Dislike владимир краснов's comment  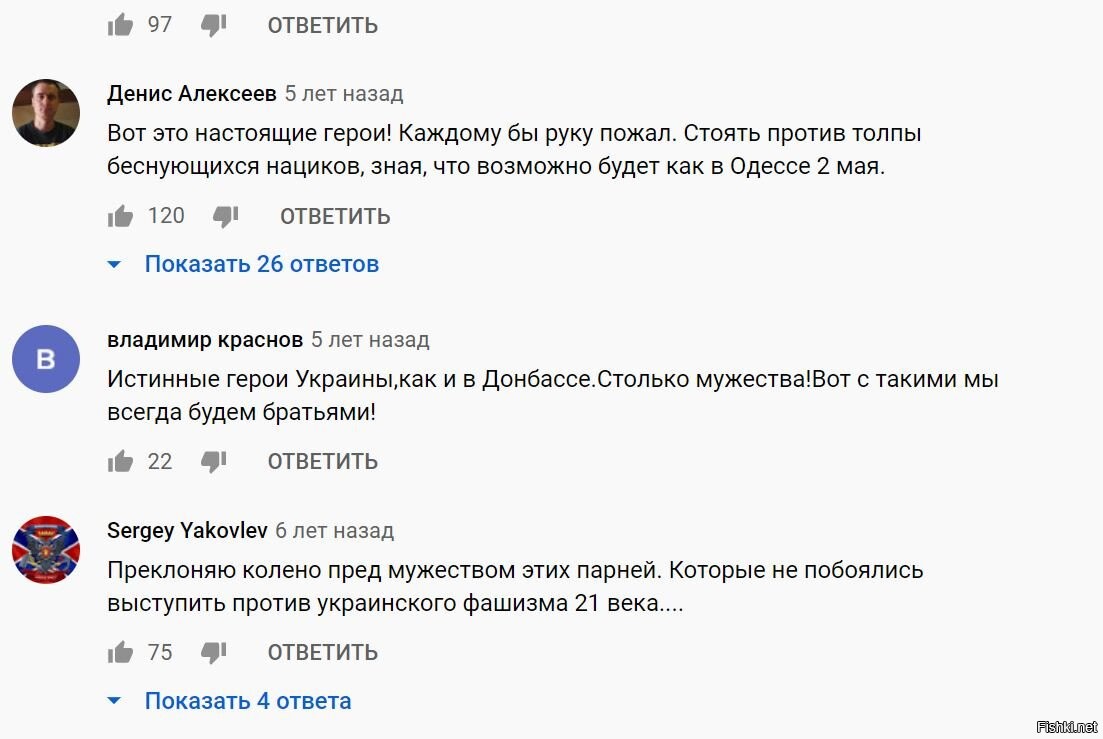pyautogui.click(x=213, y=462)
